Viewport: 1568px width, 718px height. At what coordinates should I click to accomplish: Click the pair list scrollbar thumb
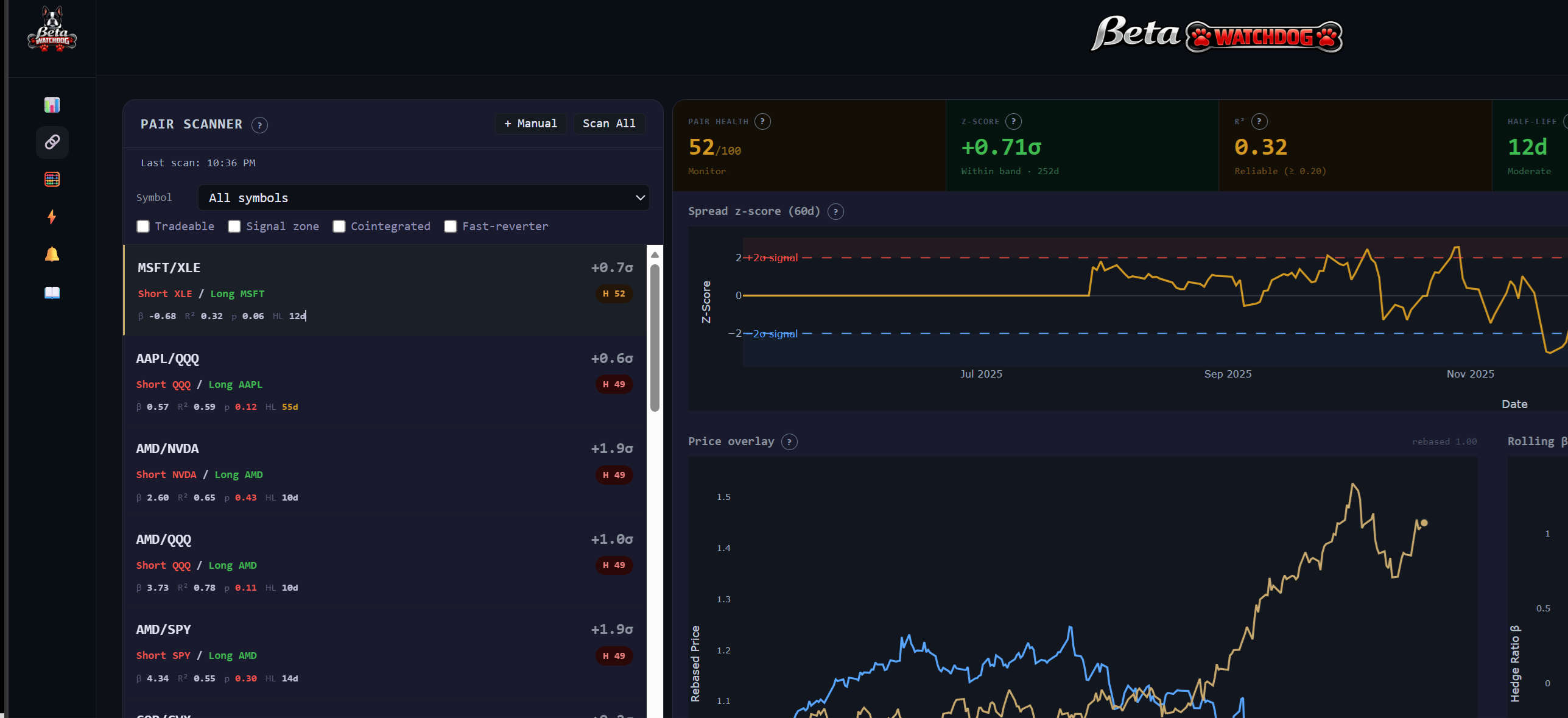tap(655, 338)
